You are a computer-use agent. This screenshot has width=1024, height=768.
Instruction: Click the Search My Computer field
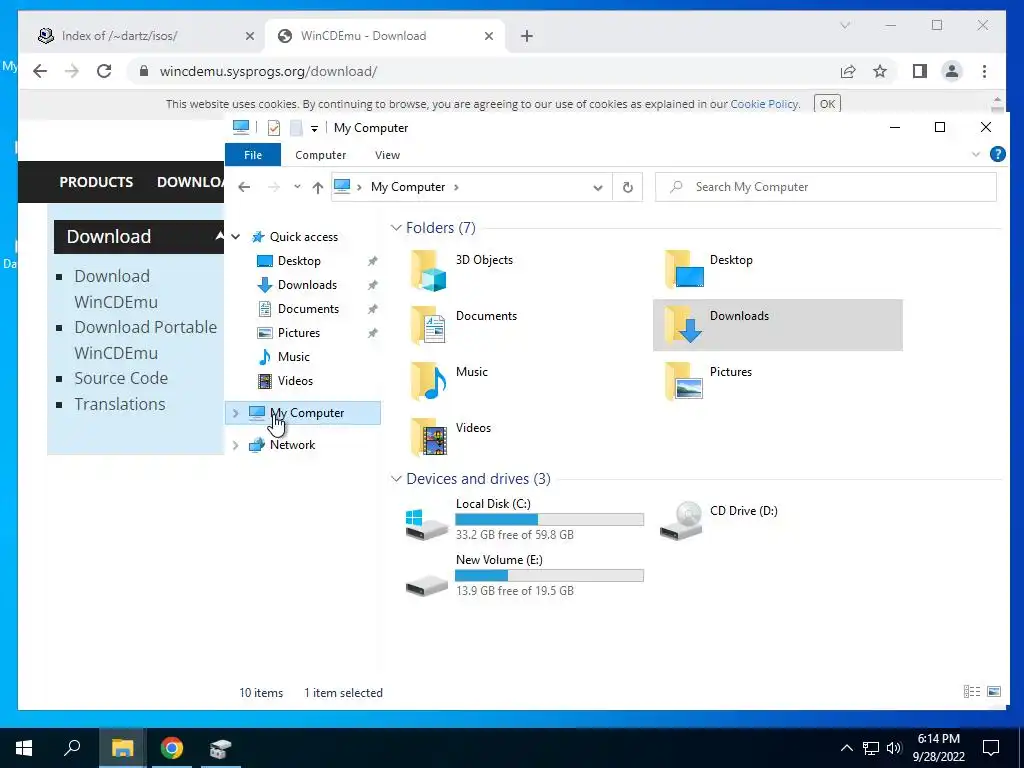pos(825,187)
